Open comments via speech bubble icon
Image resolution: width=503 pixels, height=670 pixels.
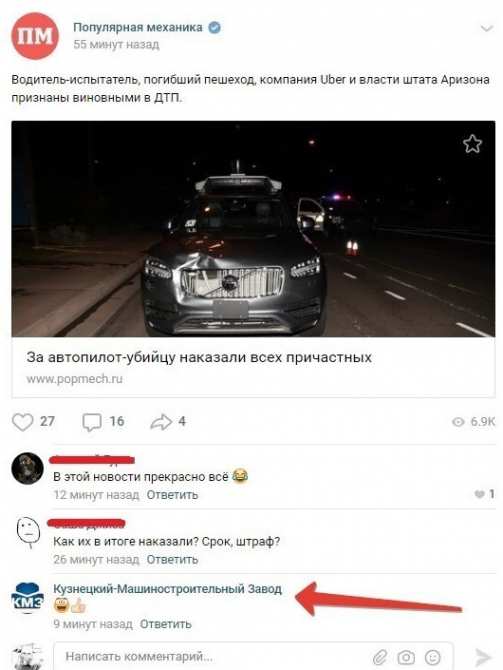(x=91, y=422)
